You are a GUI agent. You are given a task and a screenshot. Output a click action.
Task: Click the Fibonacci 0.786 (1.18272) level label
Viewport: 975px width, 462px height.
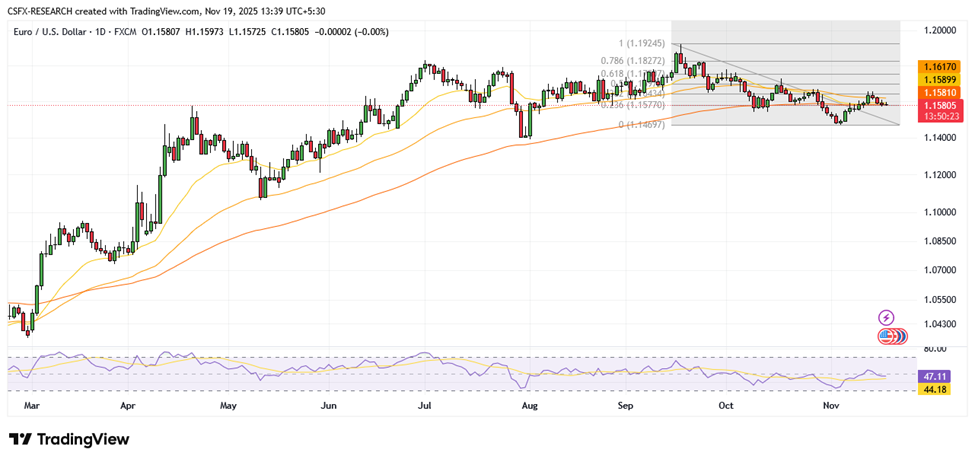tap(633, 61)
